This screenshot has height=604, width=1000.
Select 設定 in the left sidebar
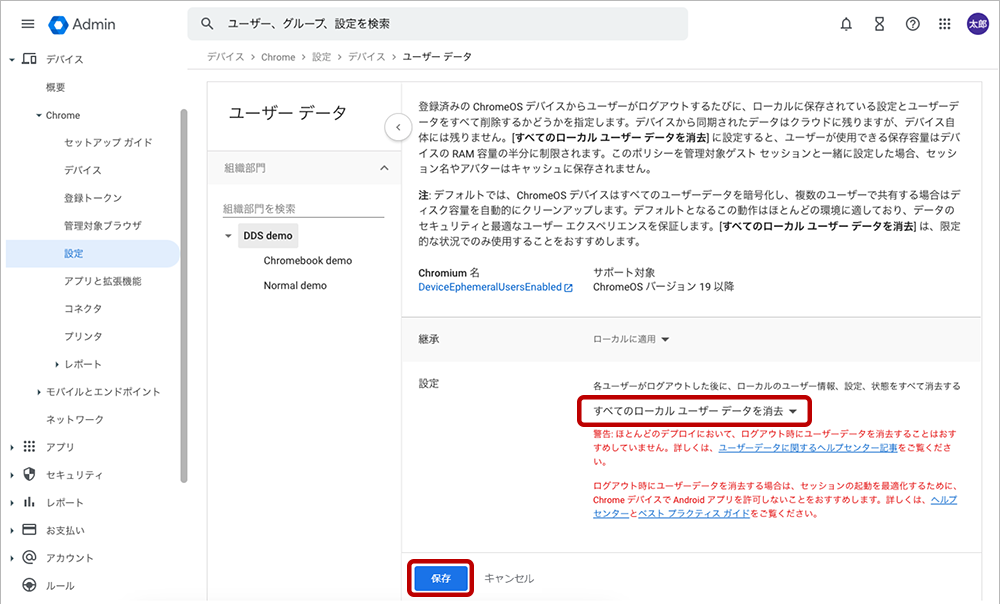coord(74,254)
